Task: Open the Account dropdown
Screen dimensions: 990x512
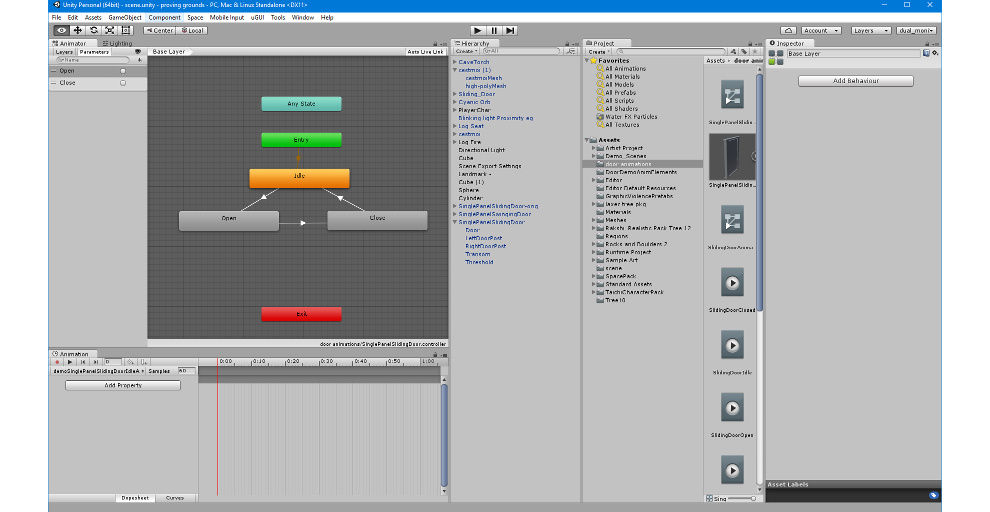Action: point(821,30)
